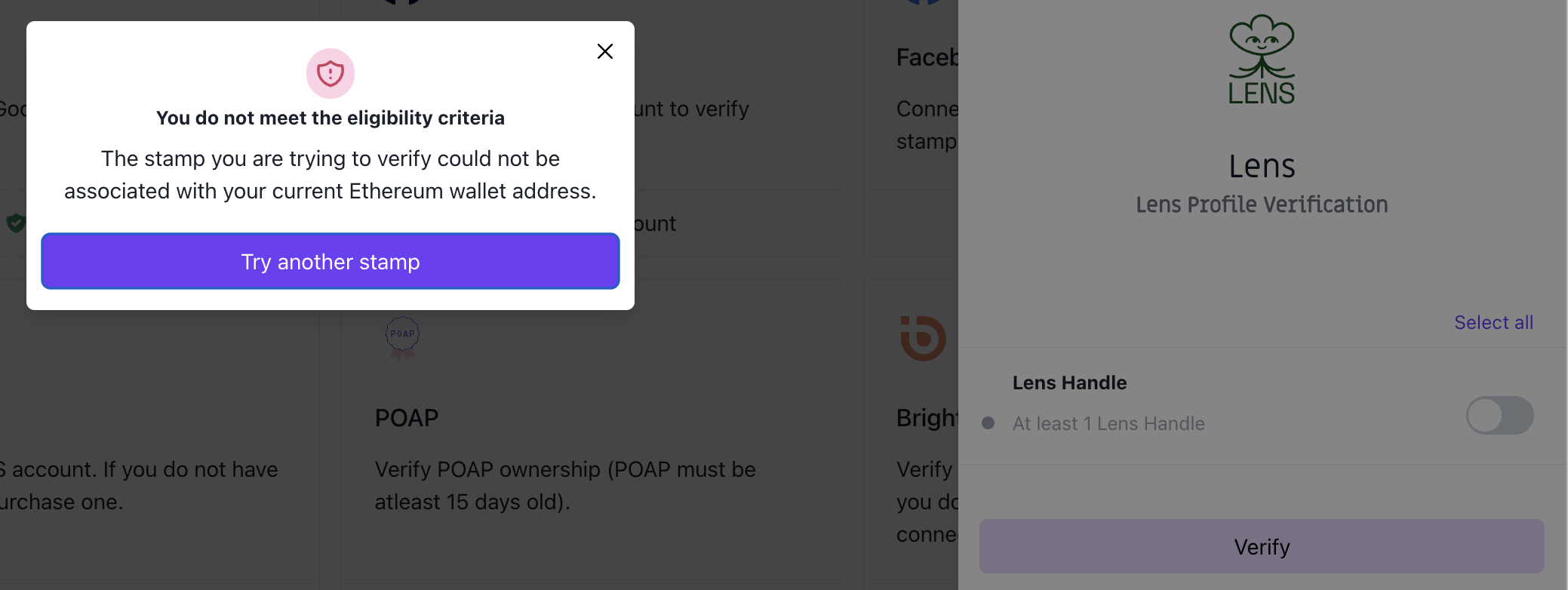Click the "Try another stamp" button

(330, 261)
